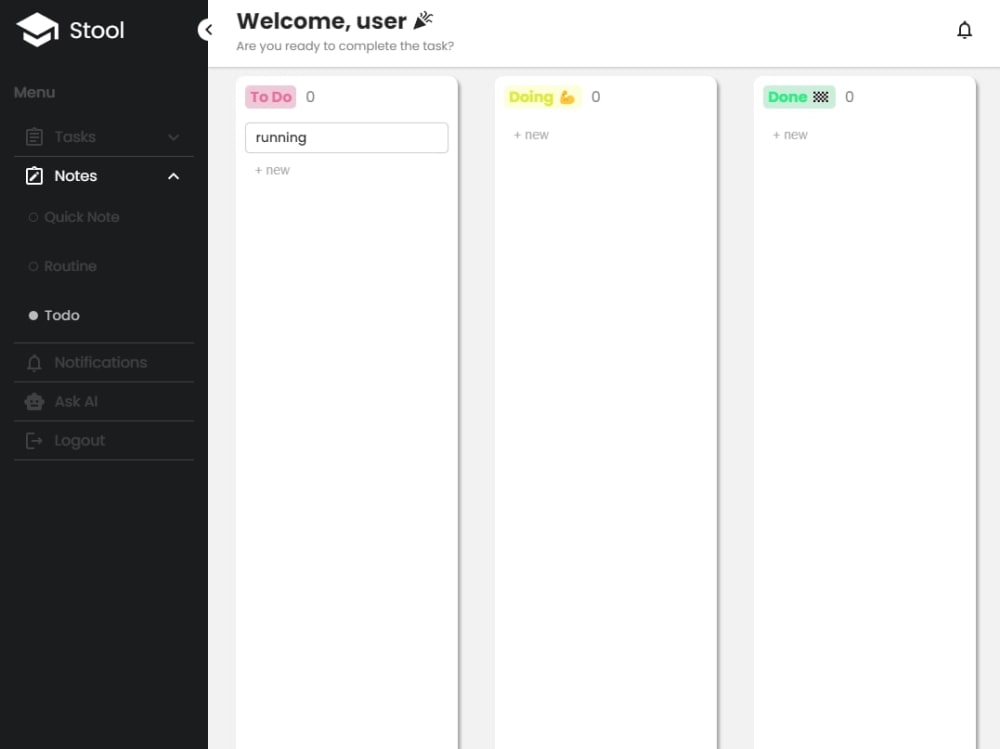Click the Ask AI robot icon
This screenshot has height=749, width=1000.
pyautogui.click(x=34, y=401)
